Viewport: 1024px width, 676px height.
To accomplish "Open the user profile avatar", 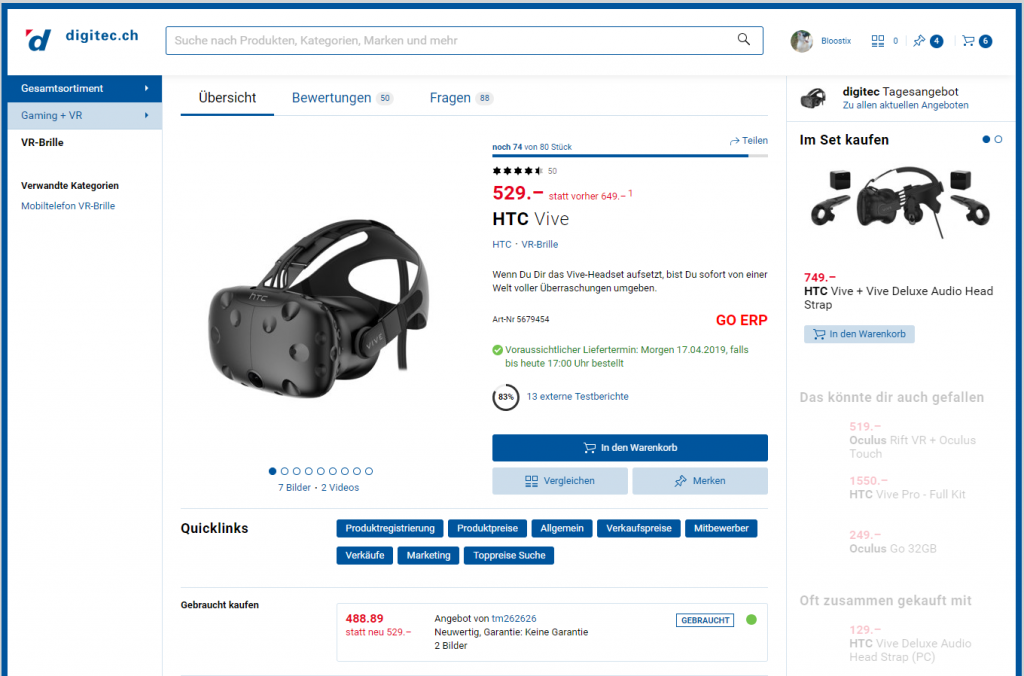I will tap(801, 41).
